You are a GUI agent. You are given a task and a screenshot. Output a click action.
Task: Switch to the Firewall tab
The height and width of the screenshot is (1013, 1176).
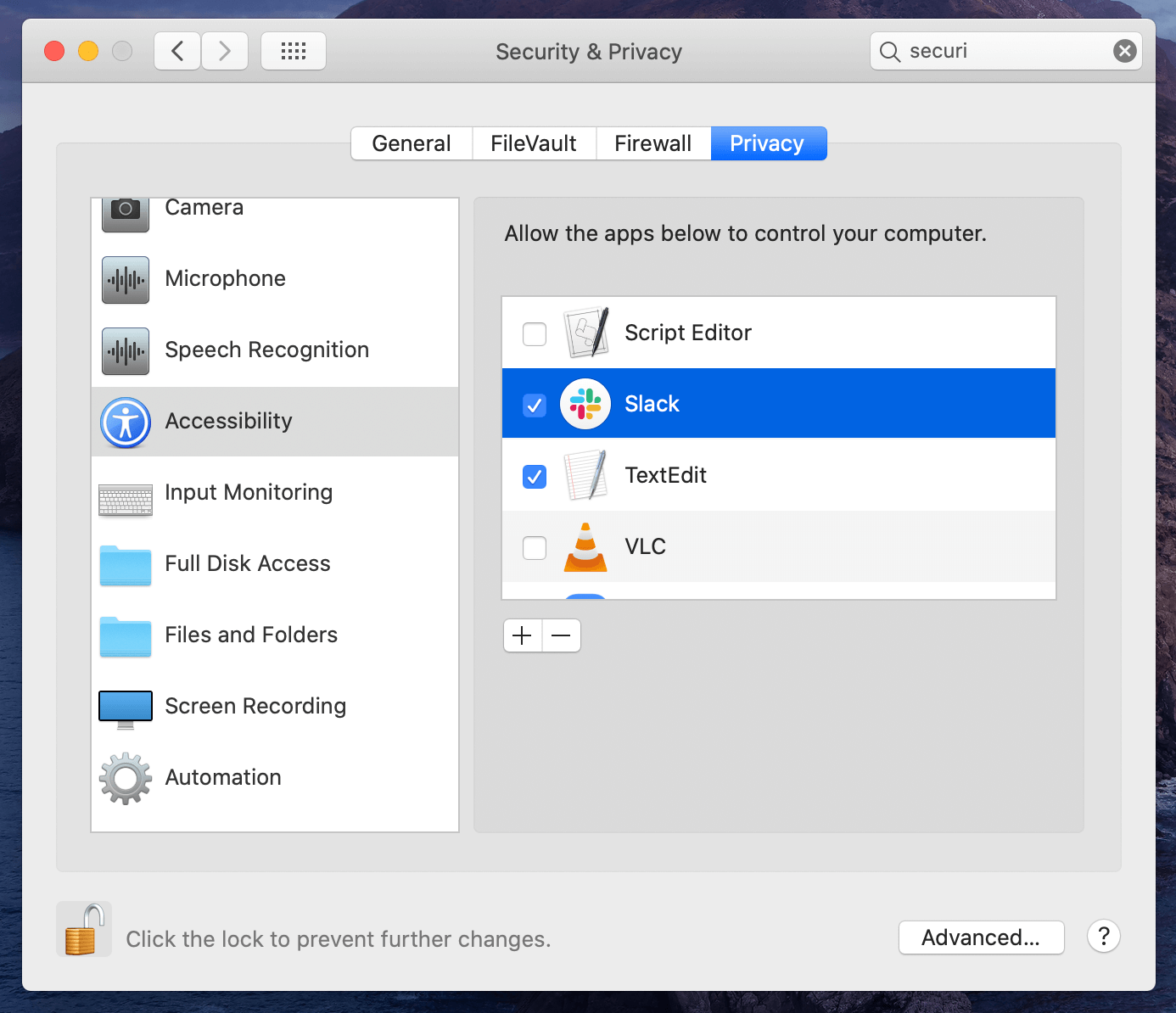652,143
